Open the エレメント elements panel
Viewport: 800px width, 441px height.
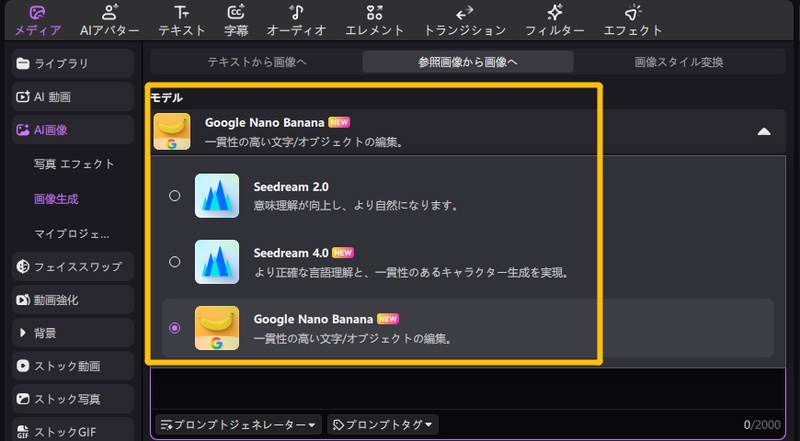(375, 20)
